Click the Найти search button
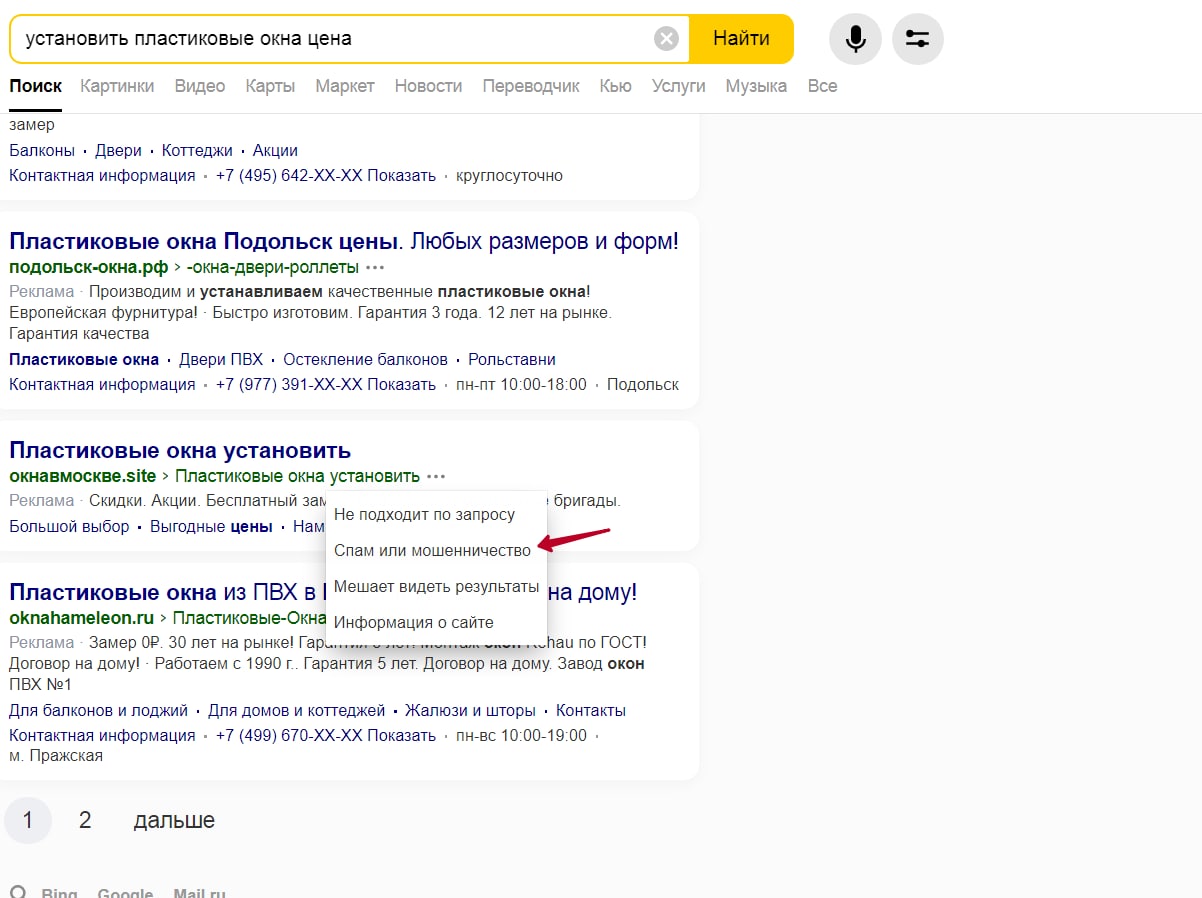 [x=741, y=39]
